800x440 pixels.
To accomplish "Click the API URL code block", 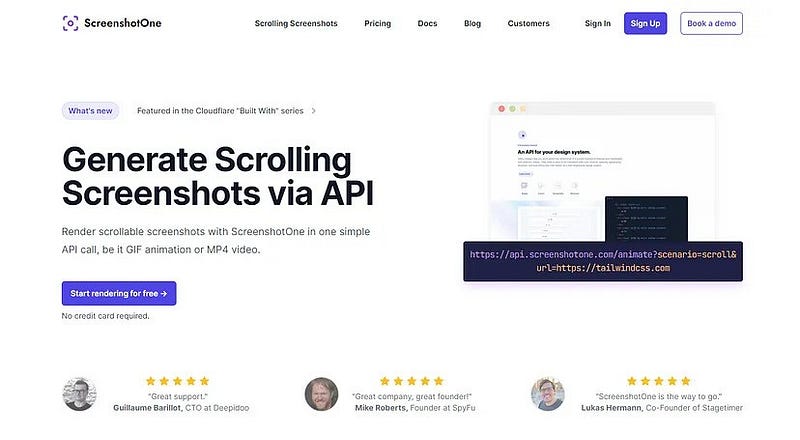I will click(603, 261).
